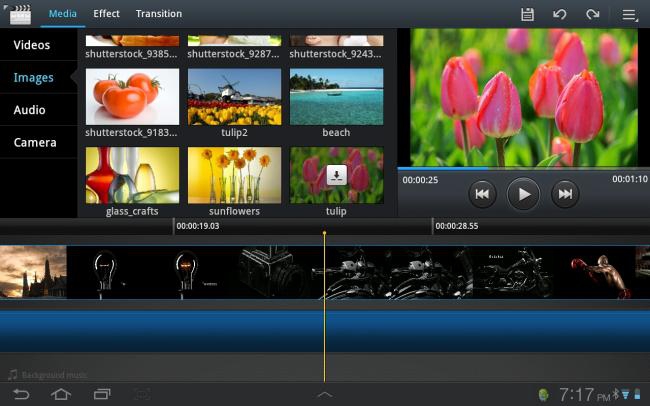Open the Effect tab

(x=107, y=14)
